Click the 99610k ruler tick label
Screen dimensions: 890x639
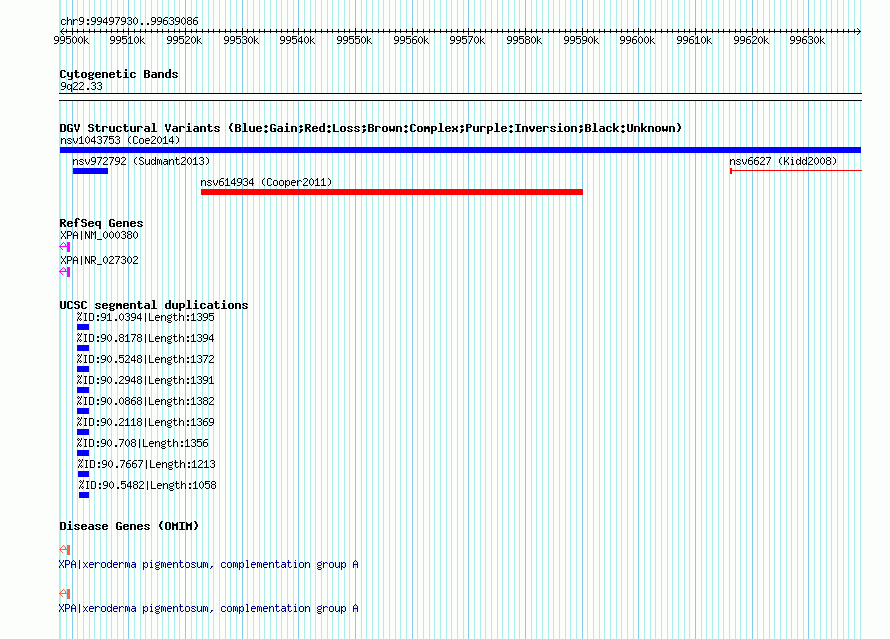[694, 40]
